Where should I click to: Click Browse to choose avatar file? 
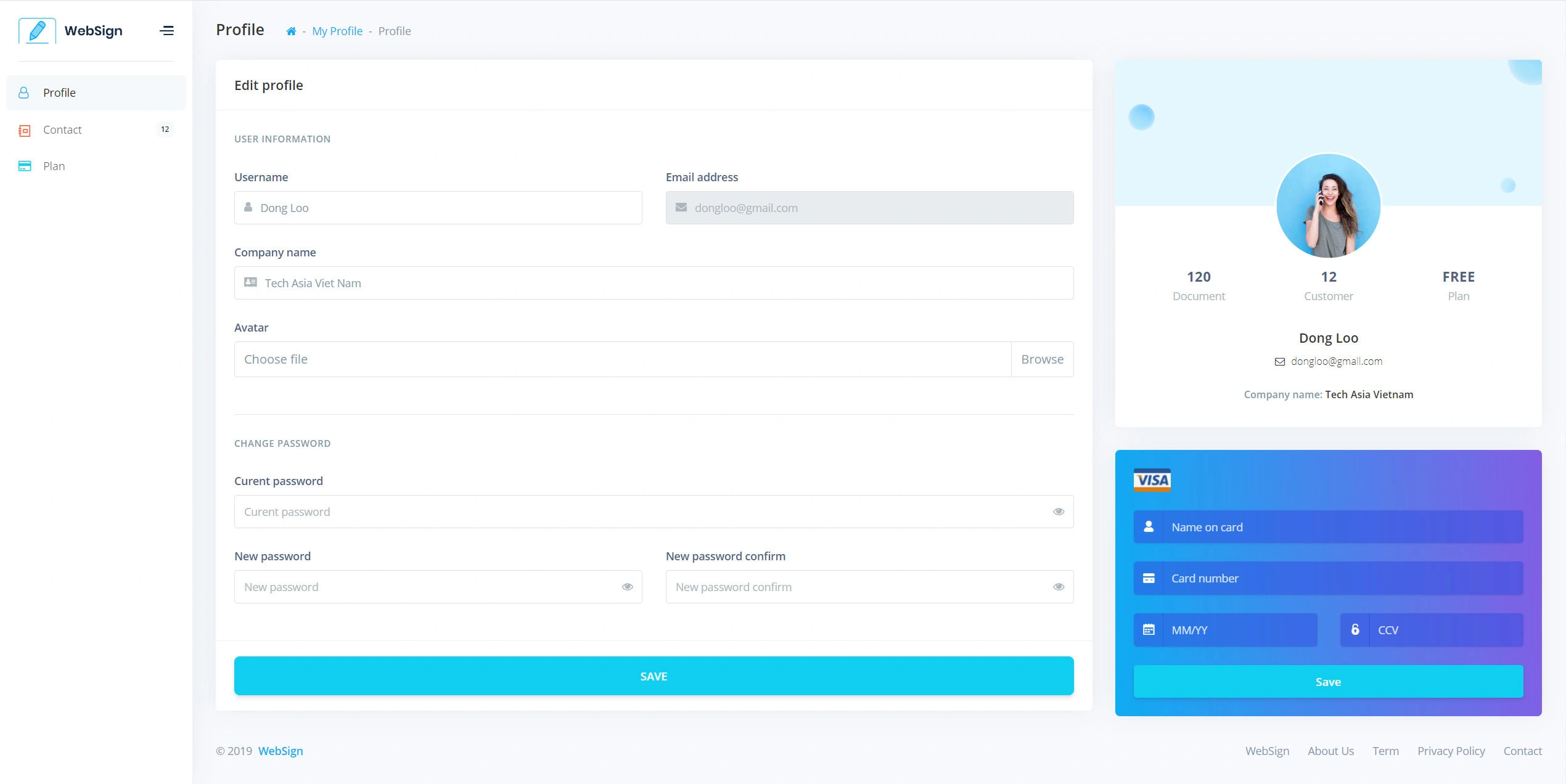coord(1042,359)
